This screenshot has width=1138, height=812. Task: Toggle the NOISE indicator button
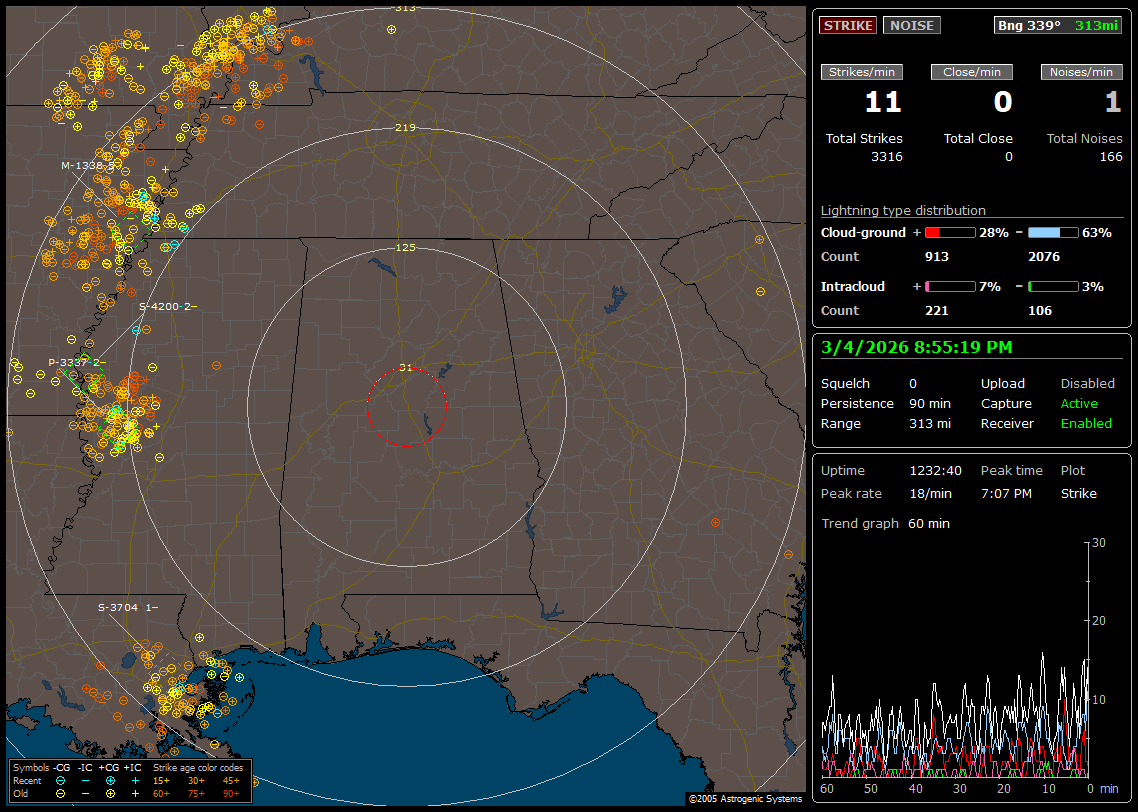(x=911, y=26)
